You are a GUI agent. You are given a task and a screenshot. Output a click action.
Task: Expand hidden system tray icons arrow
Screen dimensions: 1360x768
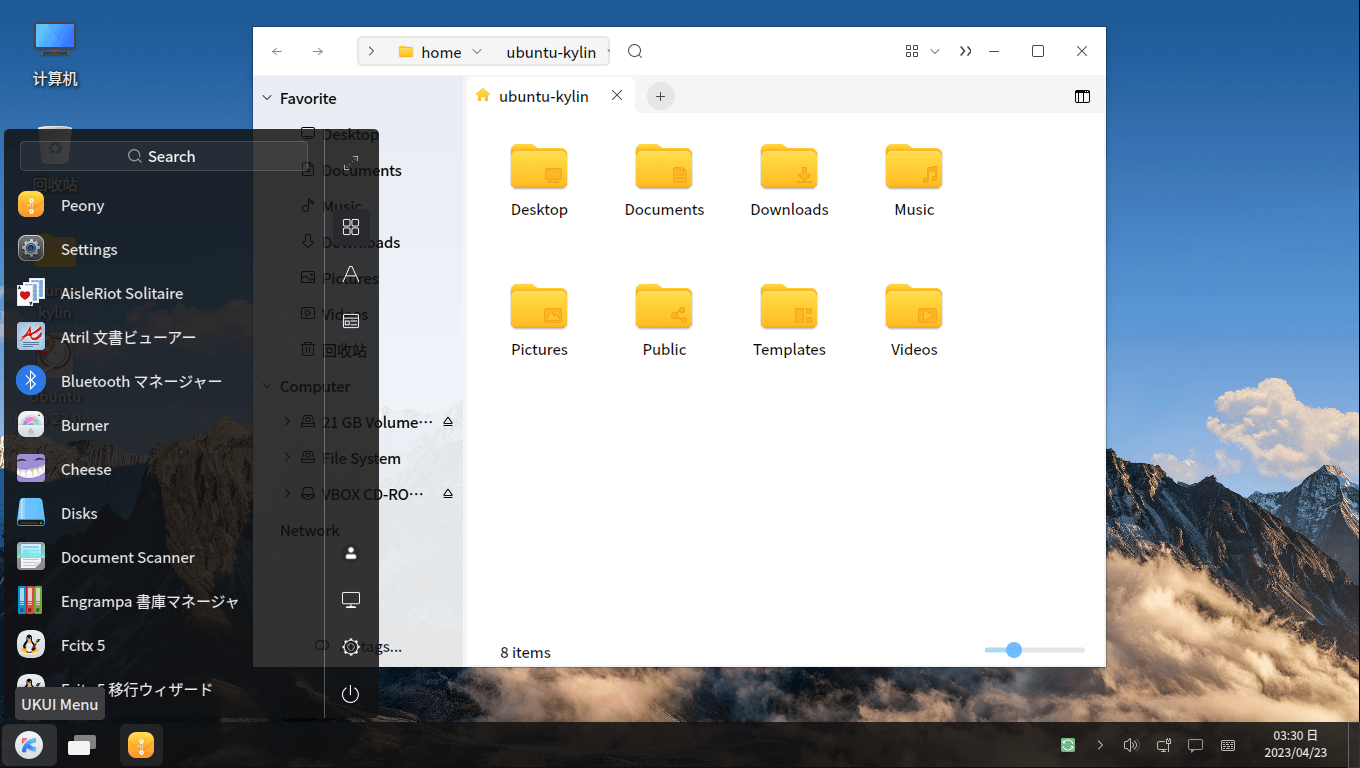[1100, 745]
